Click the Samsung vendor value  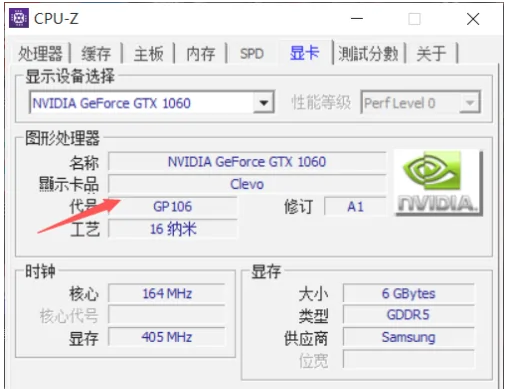(x=409, y=337)
